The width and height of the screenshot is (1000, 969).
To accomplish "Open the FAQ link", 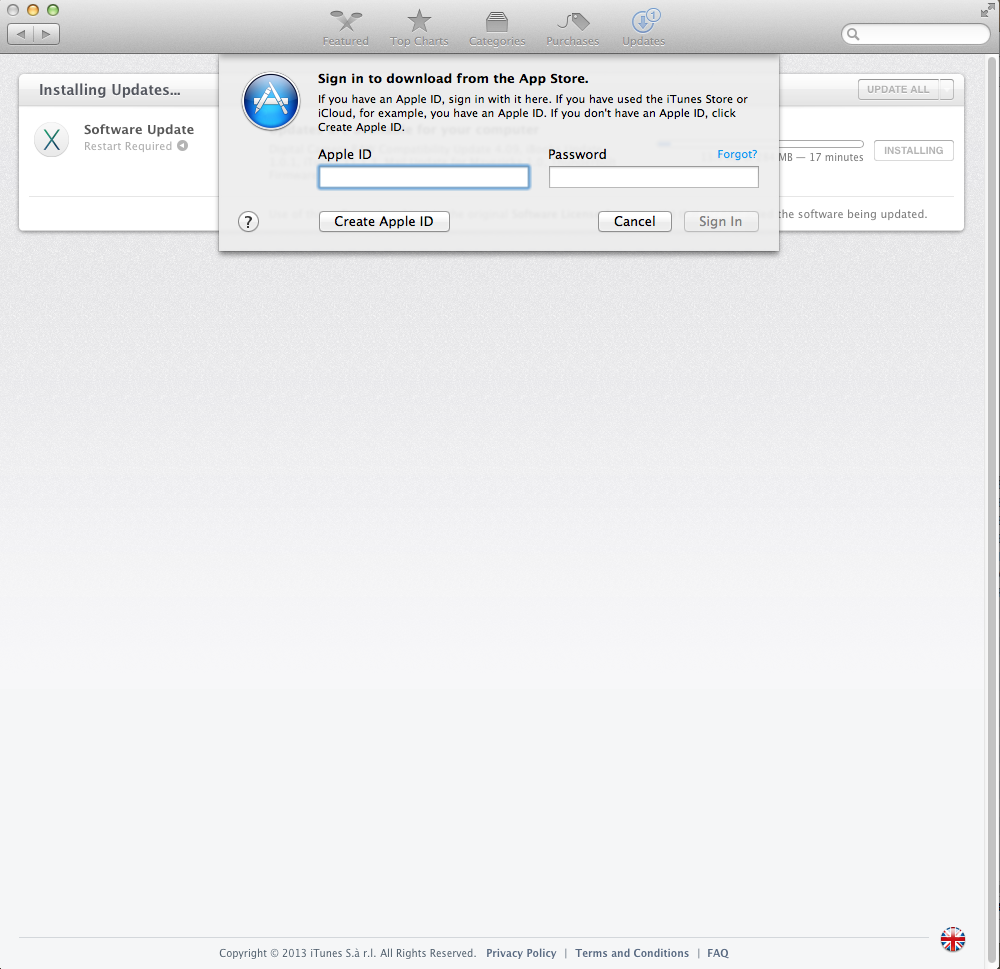I will tap(717, 953).
